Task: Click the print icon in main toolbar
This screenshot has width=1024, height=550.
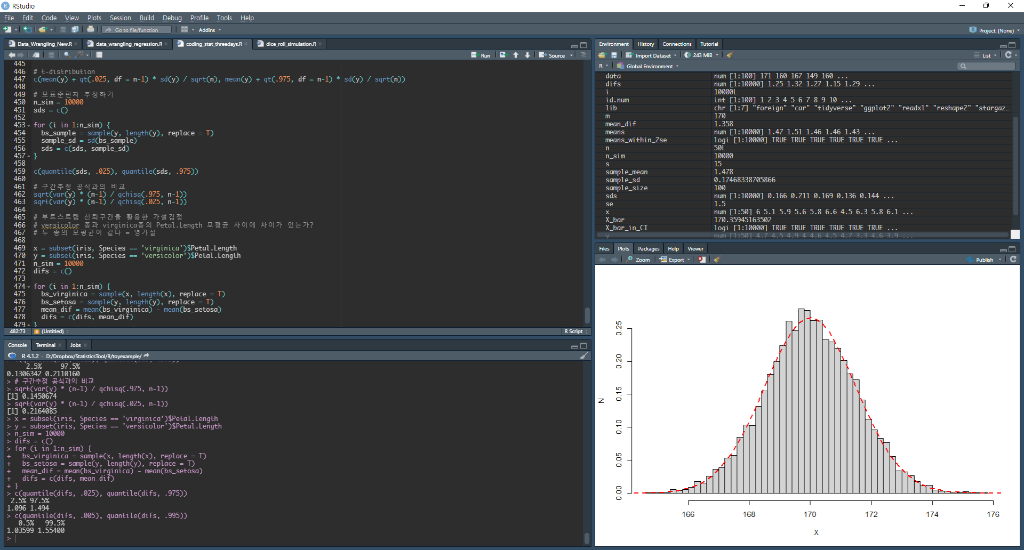Action: pyautogui.click(x=91, y=29)
